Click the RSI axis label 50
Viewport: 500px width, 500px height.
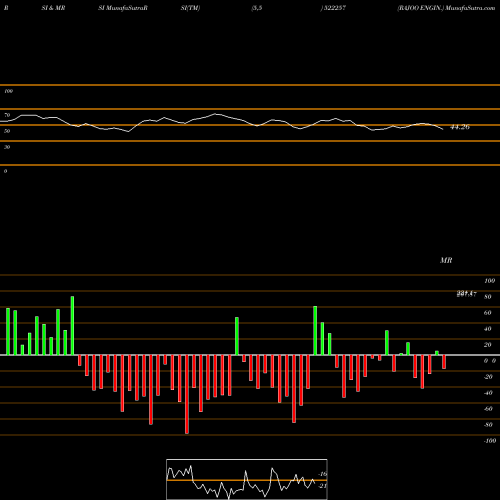[x=7, y=131]
